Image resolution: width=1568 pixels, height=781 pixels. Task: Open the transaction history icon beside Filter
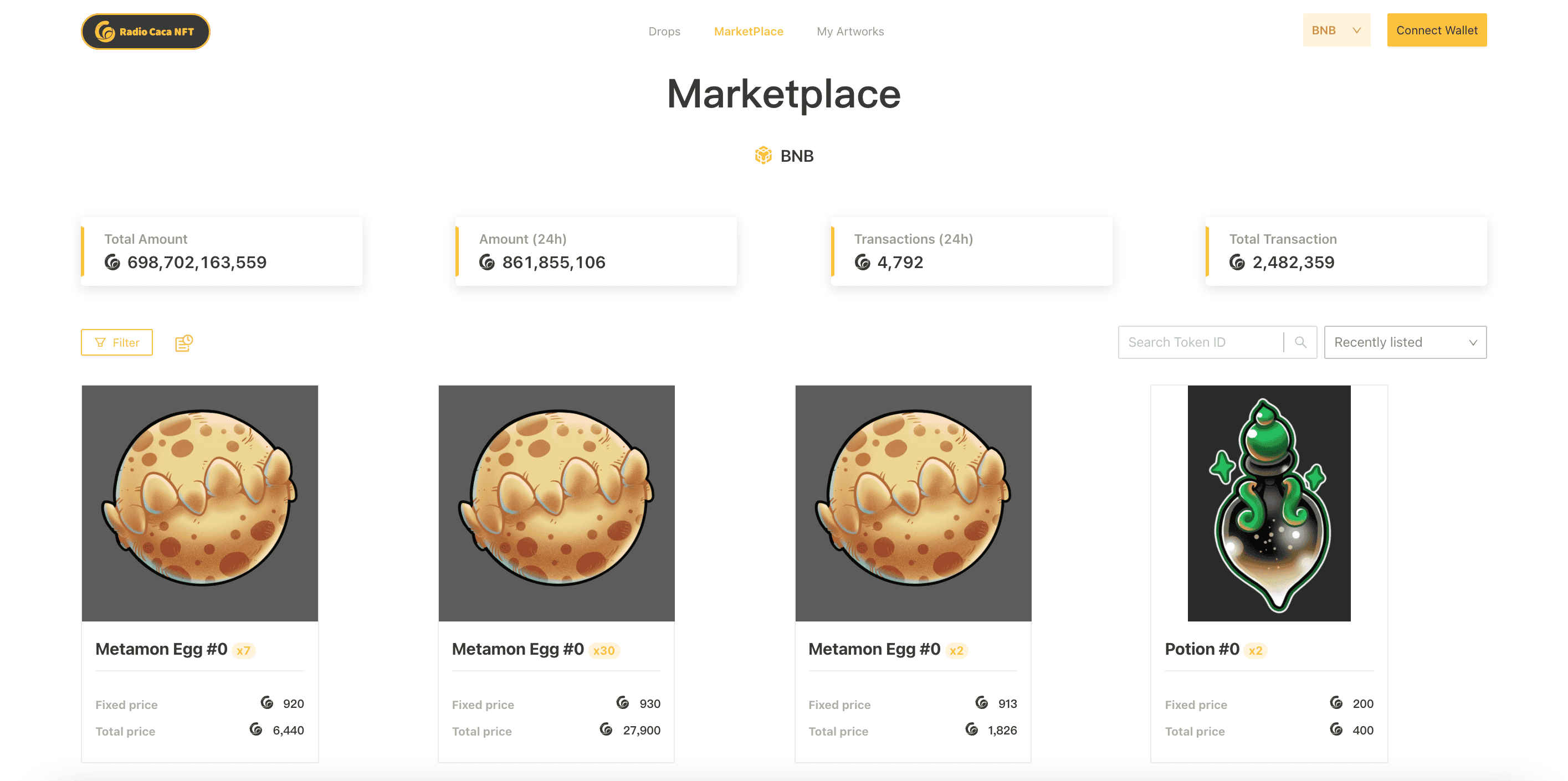(184, 343)
